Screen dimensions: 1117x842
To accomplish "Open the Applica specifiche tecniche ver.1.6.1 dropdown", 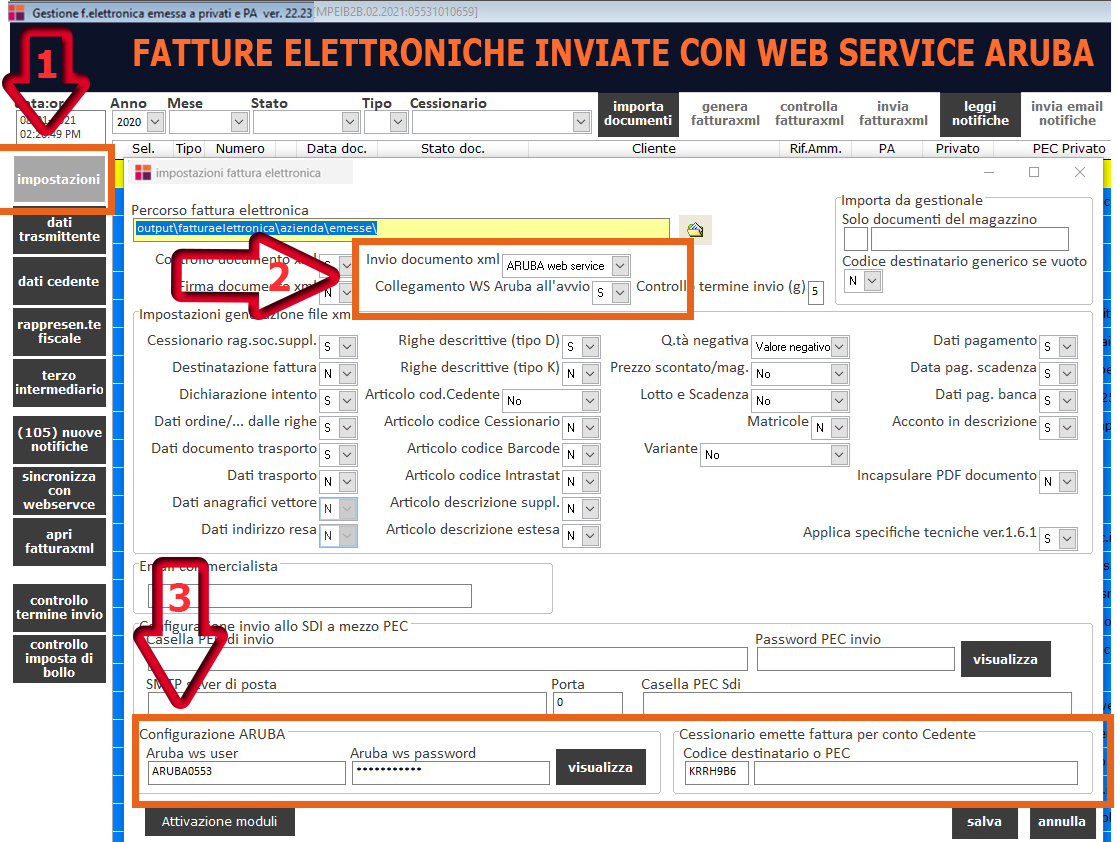I will pyautogui.click(x=1067, y=539).
